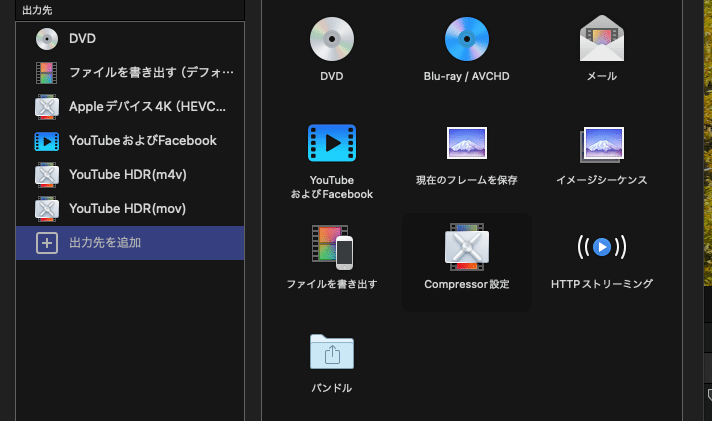Select the イメージシーケンス icon

click(602, 144)
